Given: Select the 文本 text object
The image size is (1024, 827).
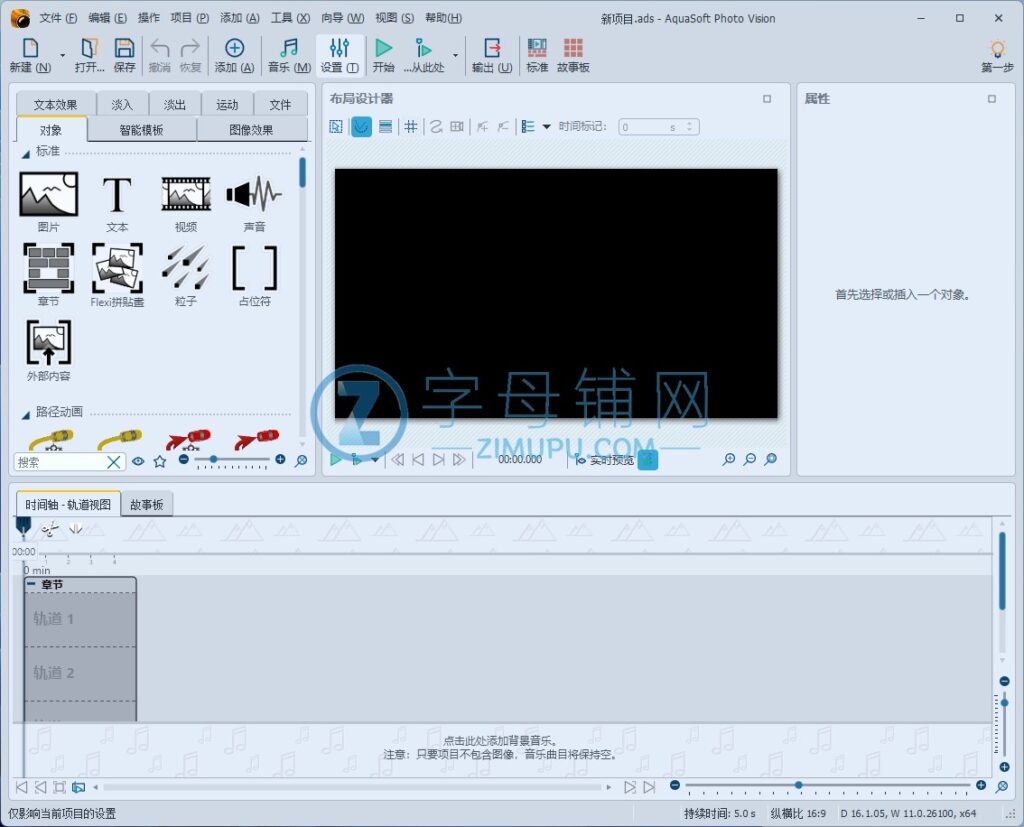Looking at the screenshot, I should (x=117, y=202).
